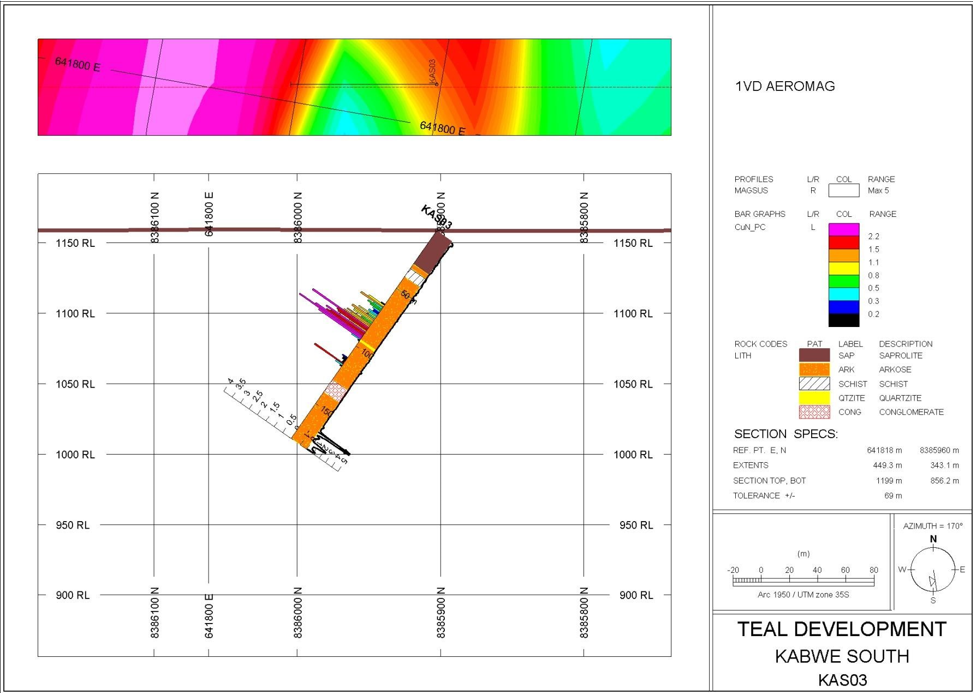Select the orange ARK arkose pattern swatch
973x693 pixels.
pos(814,370)
